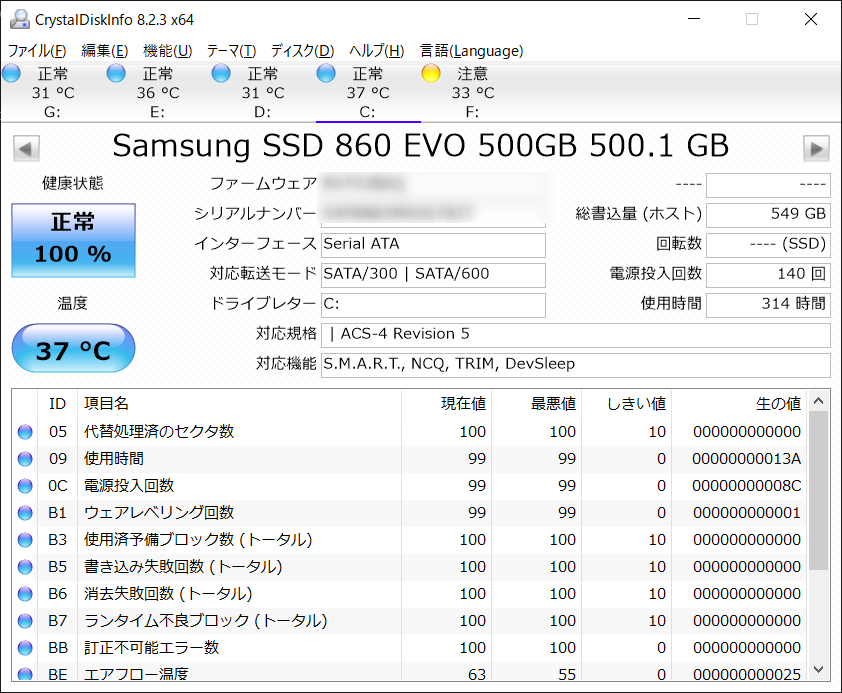Go to next disk with right arrow

tap(816, 148)
